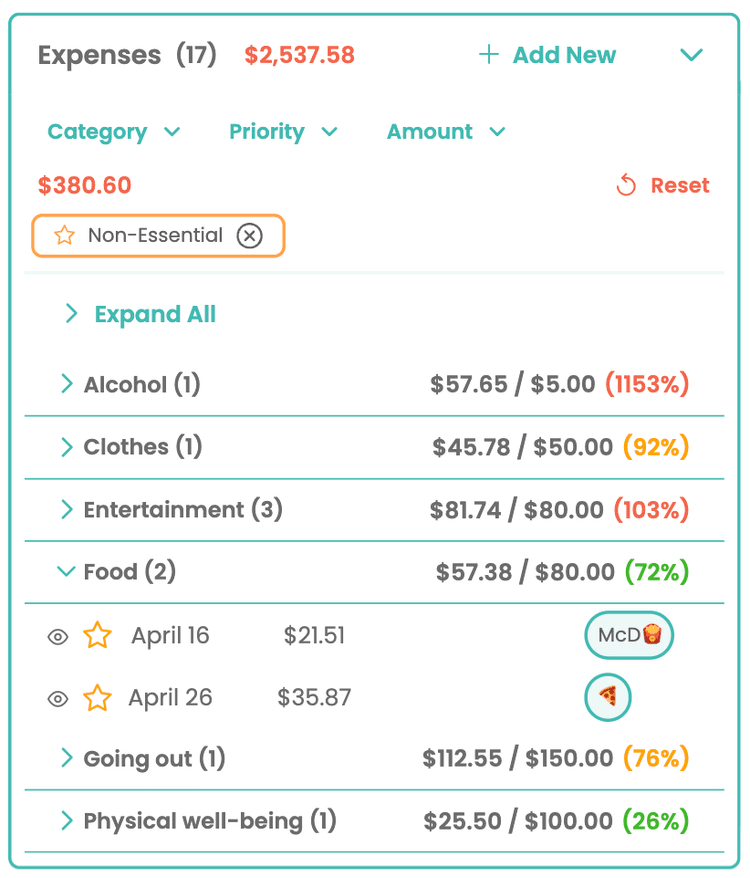The image size is (750, 878).
Task: Toggle visibility of the April 26 expense
Action: click(57, 697)
